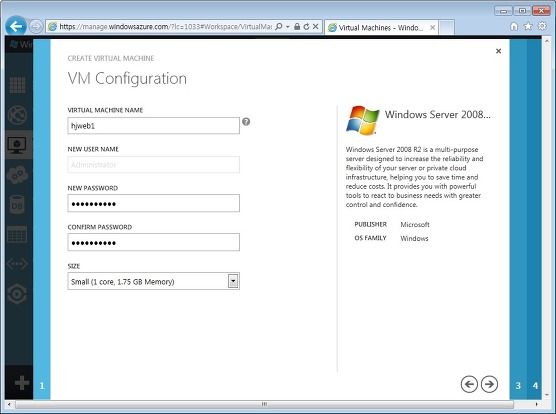Click the browser Forward arrow button

[x=35, y=27]
